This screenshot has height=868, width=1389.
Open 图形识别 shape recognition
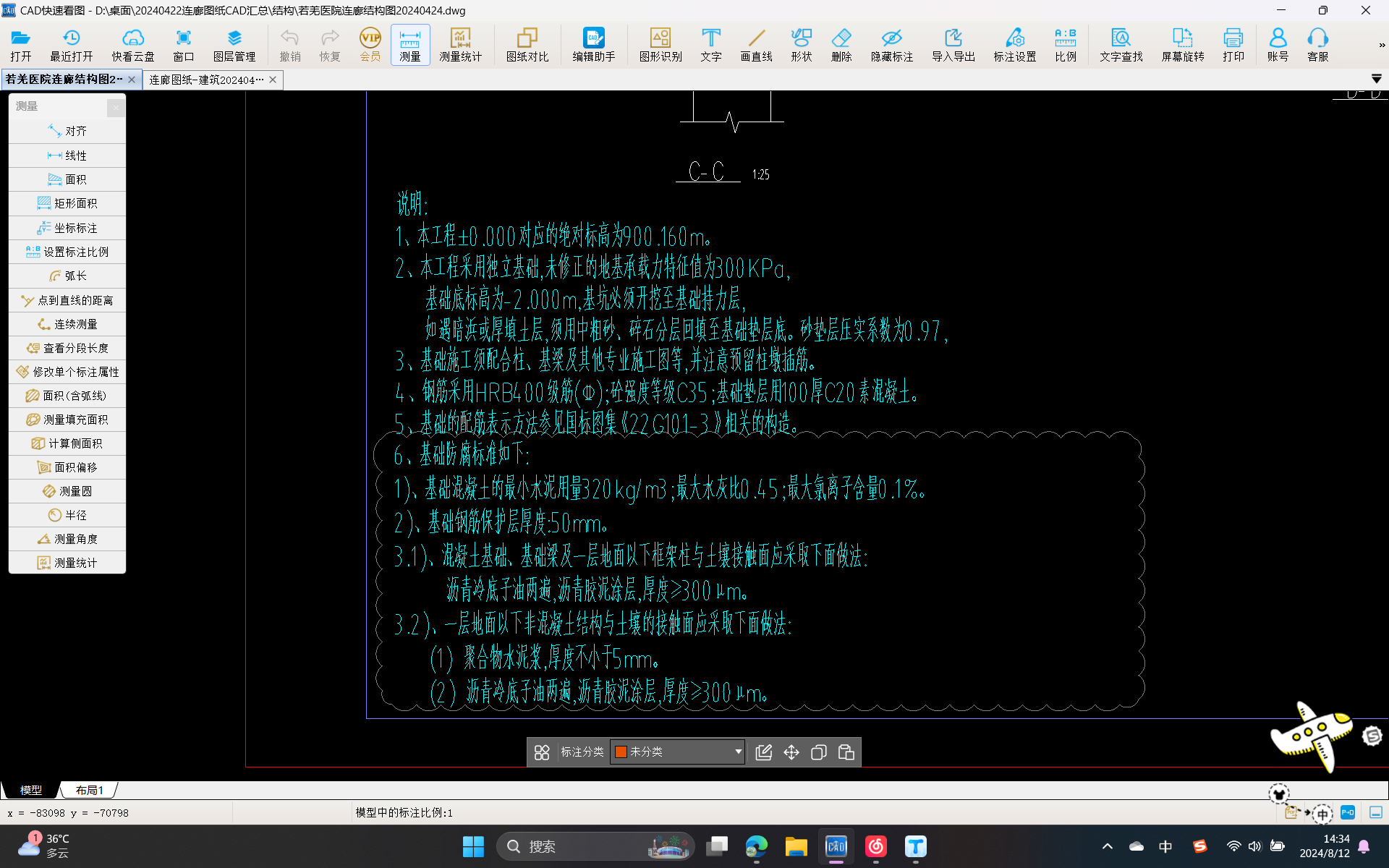660,45
